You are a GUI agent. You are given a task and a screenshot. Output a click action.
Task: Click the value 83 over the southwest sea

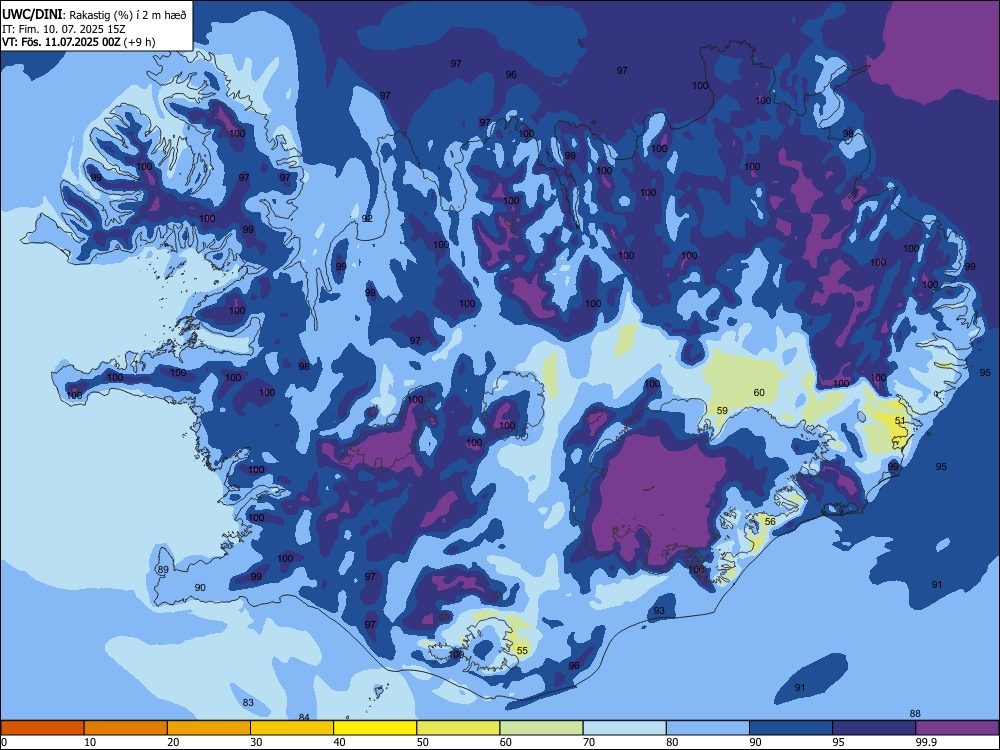pyautogui.click(x=248, y=703)
